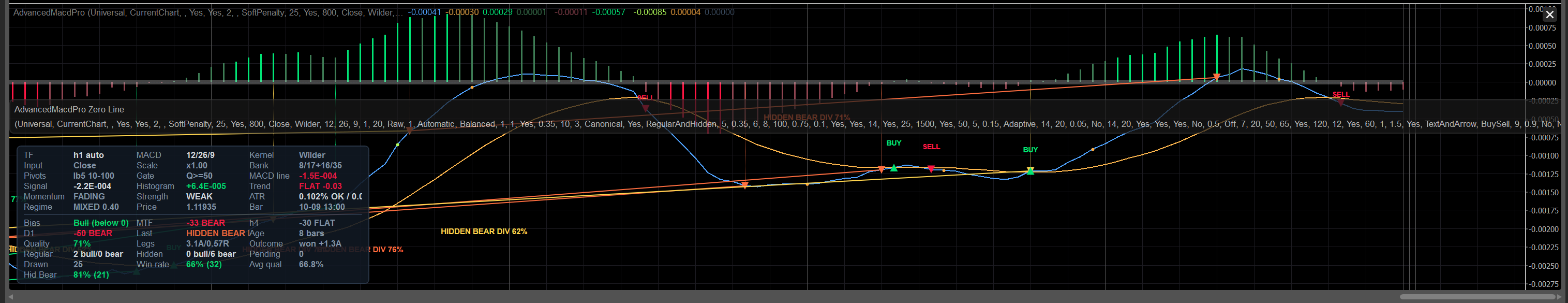This screenshot has width=1568, height=303.
Task: Click the Avg qual value '66.8%'
Action: coord(311,265)
